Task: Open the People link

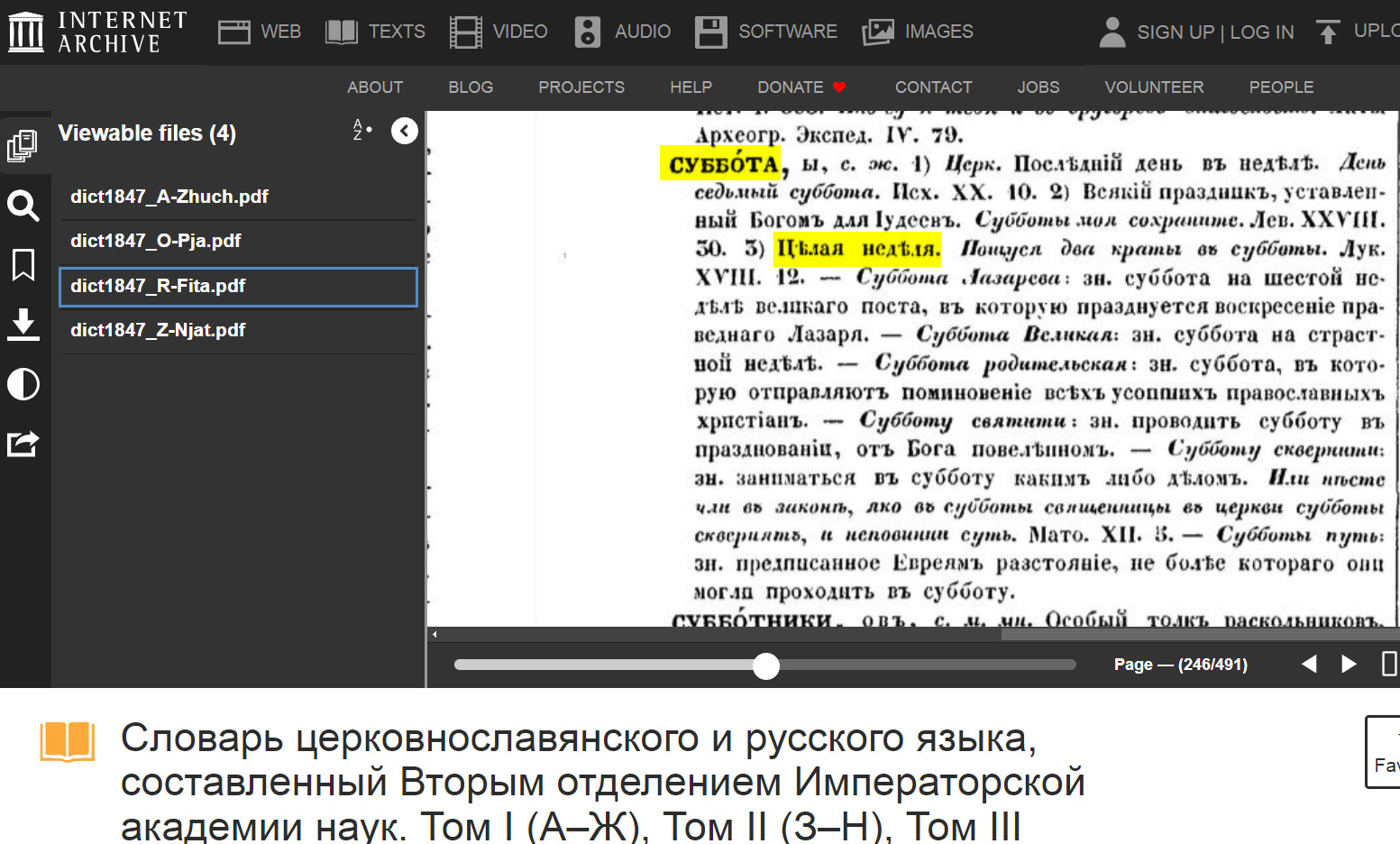Action: (1281, 87)
